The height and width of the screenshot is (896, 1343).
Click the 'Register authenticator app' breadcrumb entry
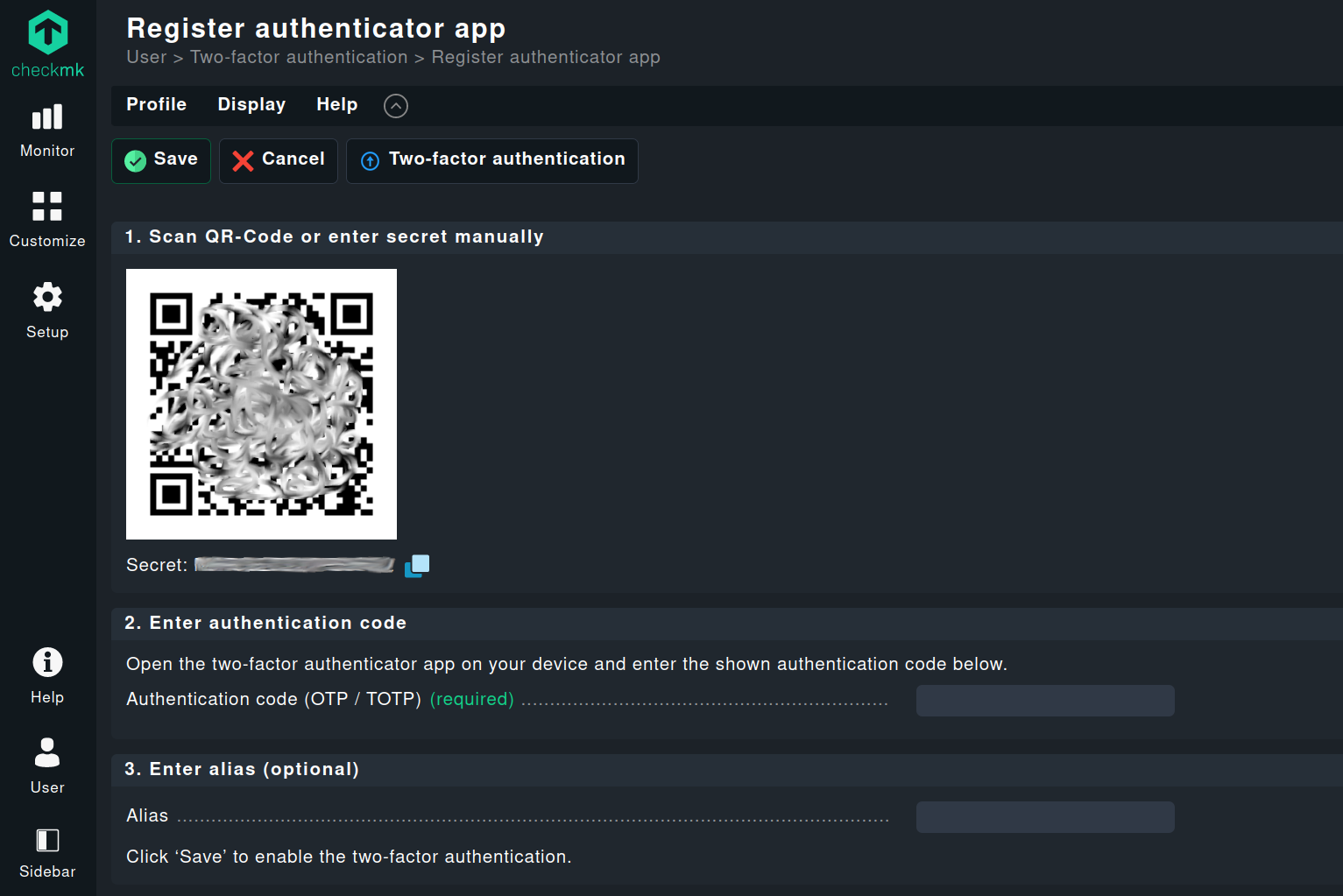[546, 57]
